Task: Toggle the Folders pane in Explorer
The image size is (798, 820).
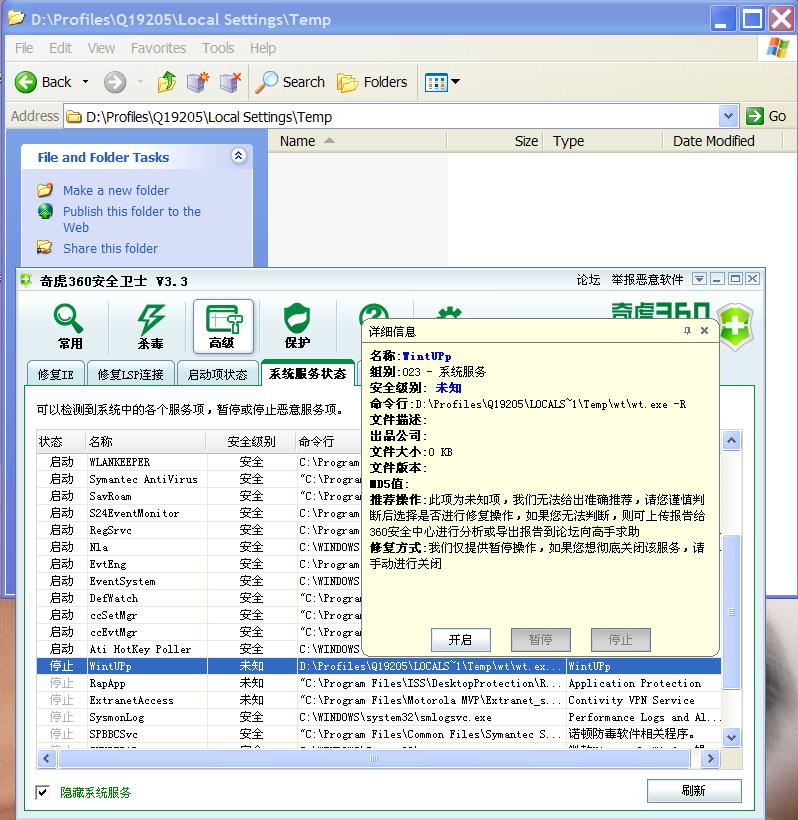Action: (372, 82)
